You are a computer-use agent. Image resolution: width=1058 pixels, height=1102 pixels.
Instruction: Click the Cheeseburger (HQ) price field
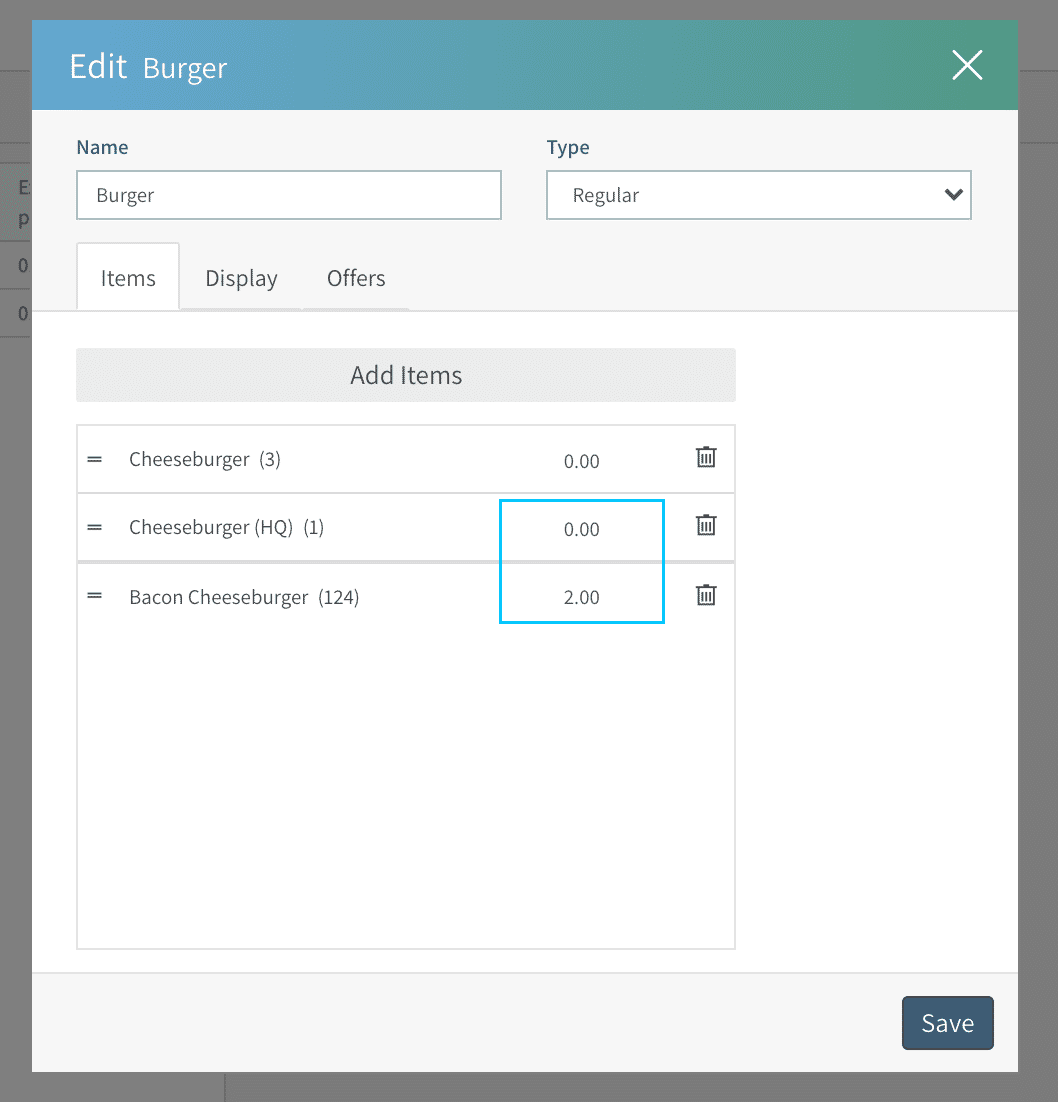(x=581, y=529)
